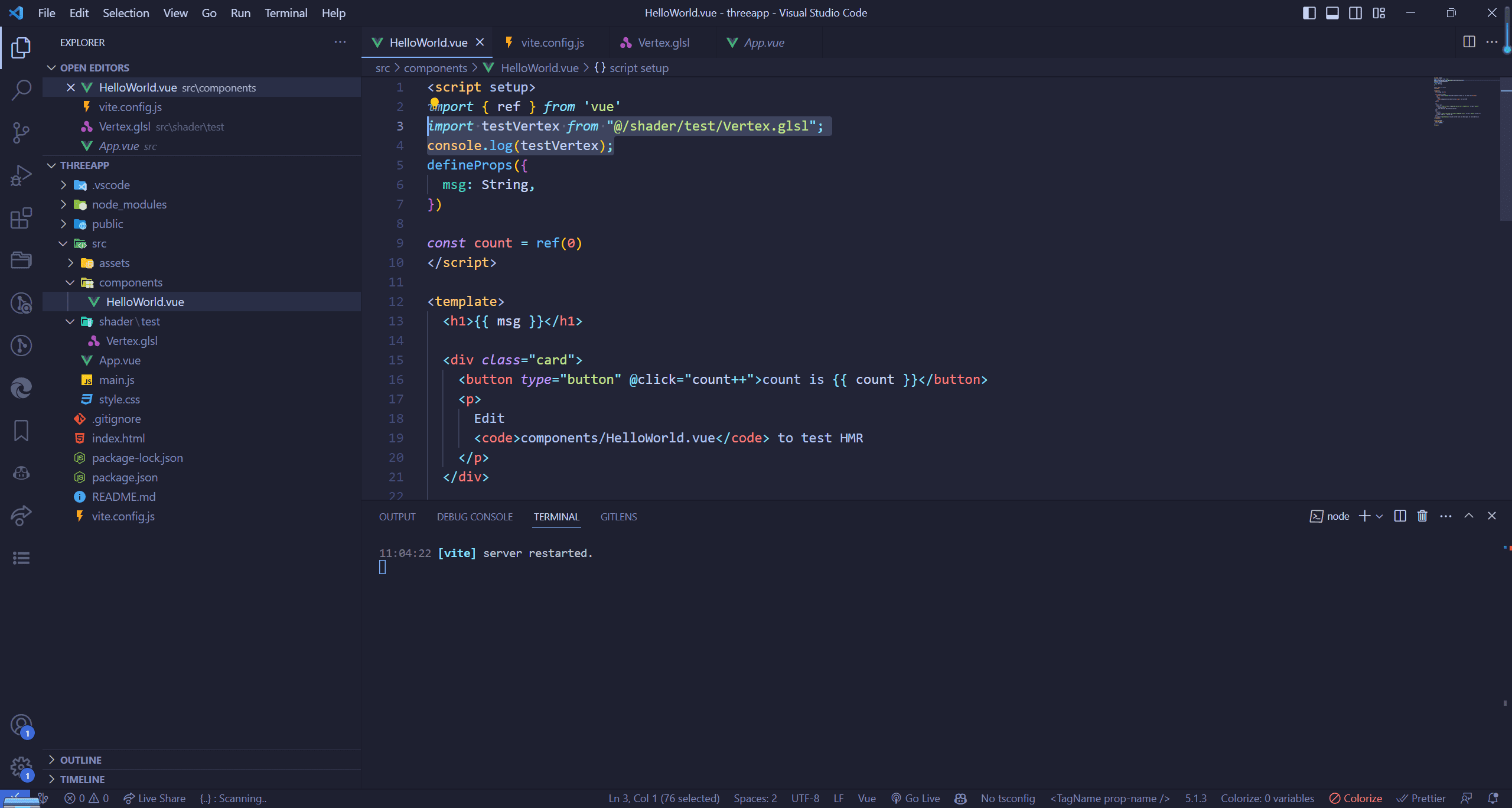Toggle Prettier formatter status
This screenshot has width=1512, height=808.
(x=1421, y=799)
